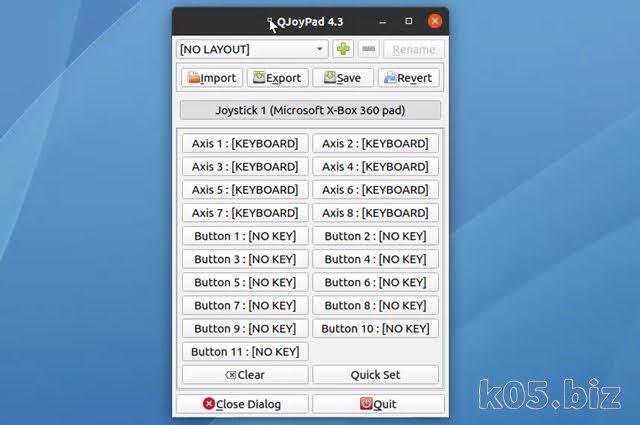640x425 pixels.
Task: Open Button 10 key assignment
Action: pyautogui.click(x=376, y=328)
